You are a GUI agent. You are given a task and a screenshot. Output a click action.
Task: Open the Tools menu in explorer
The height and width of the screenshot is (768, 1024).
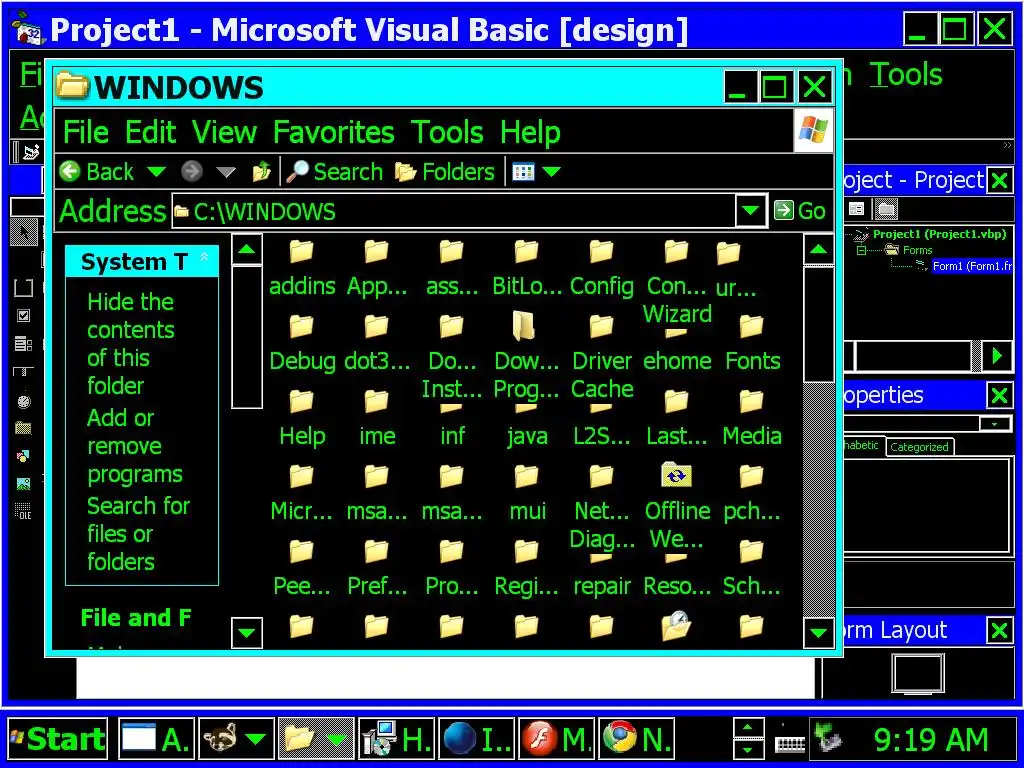click(x=447, y=132)
